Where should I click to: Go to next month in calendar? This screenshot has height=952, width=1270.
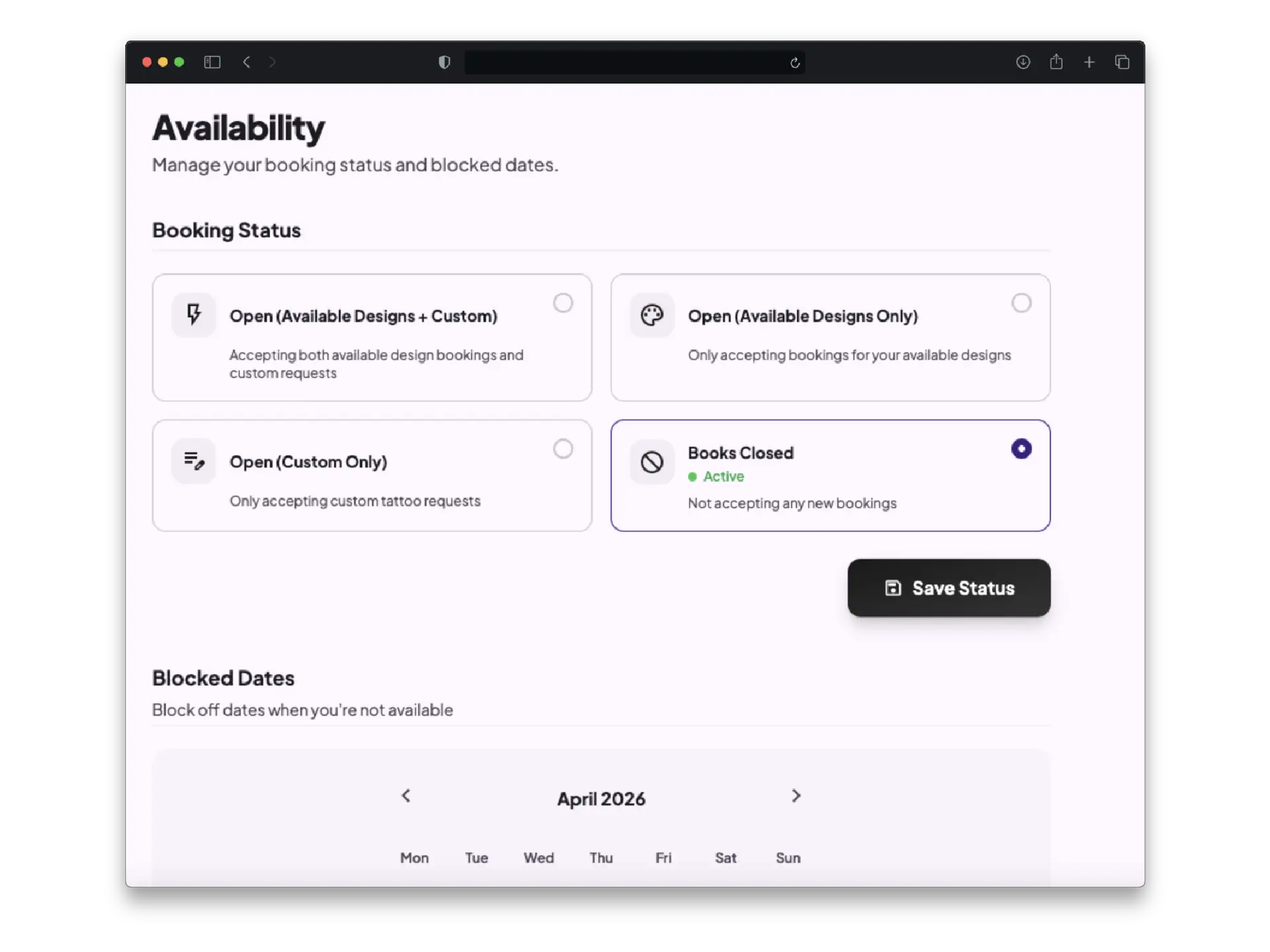796,796
